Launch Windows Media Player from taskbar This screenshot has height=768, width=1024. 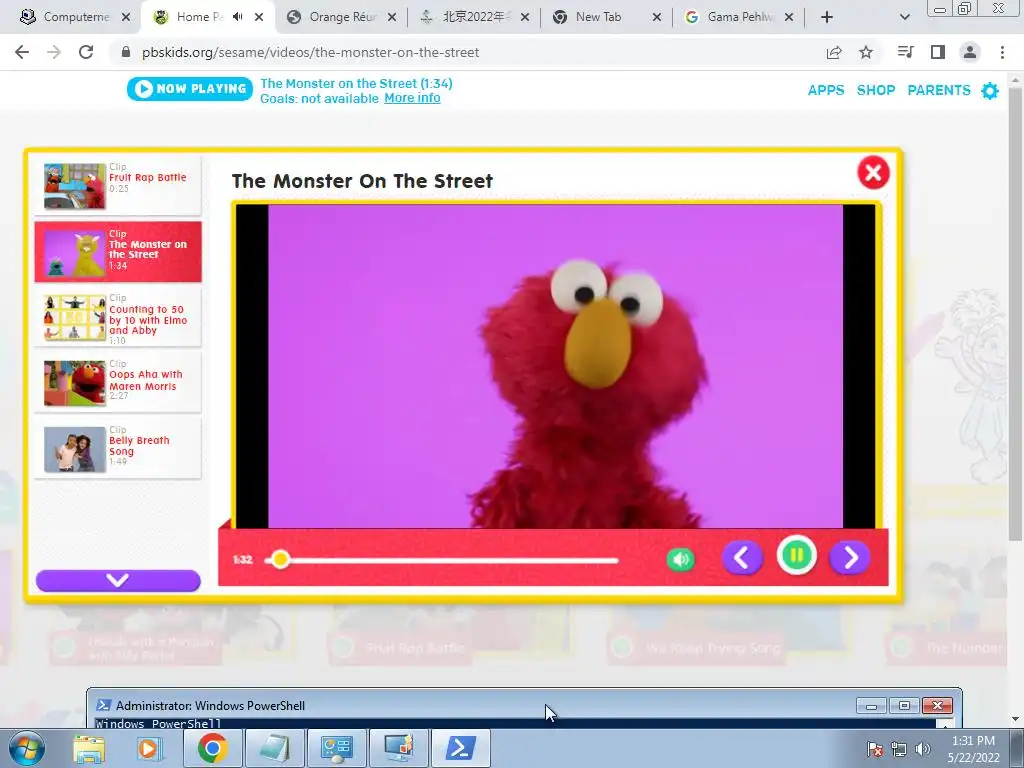149,749
